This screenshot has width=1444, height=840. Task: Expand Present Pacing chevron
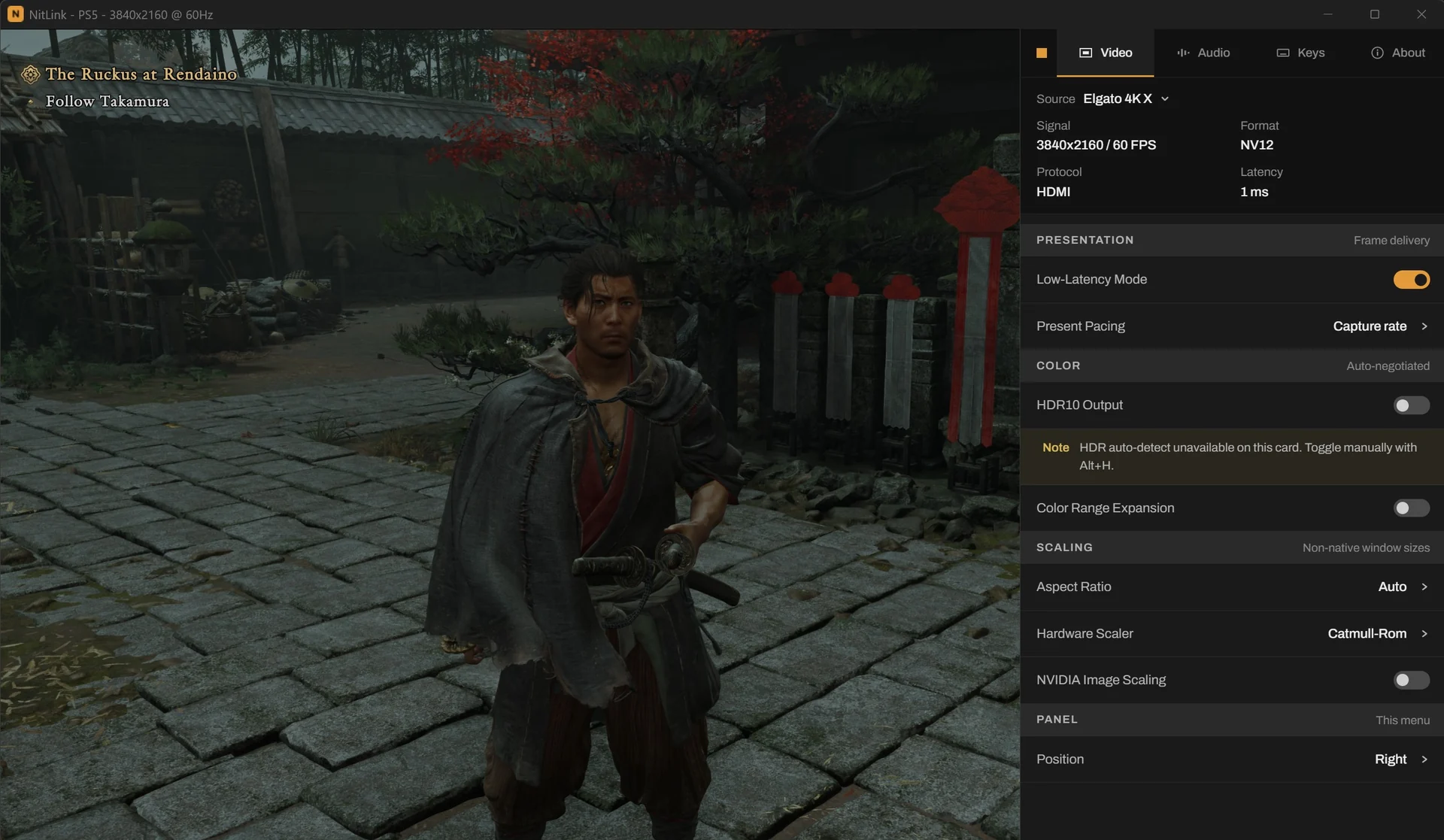(1424, 326)
